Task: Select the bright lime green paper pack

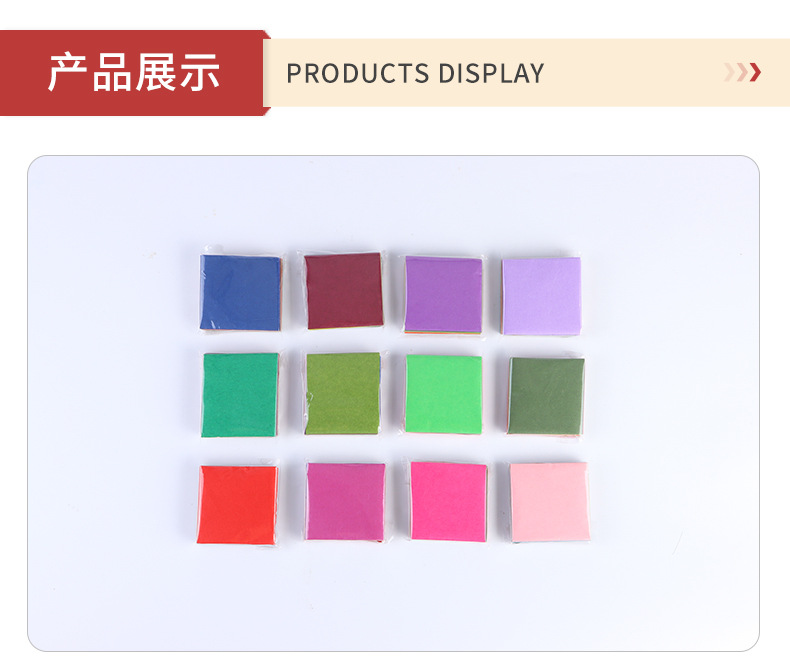Action: (x=443, y=394)
